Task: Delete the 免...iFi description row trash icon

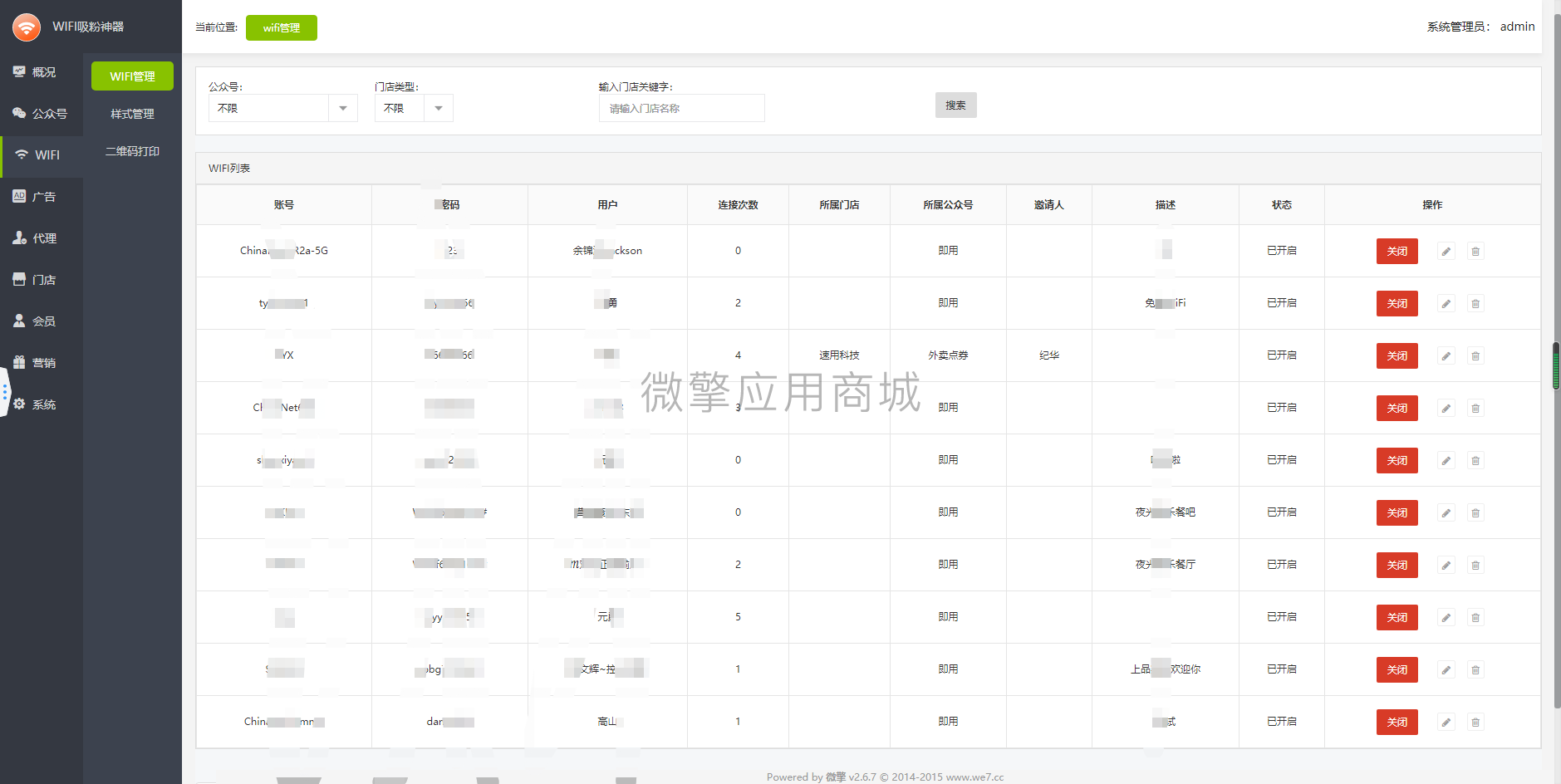Action: click(1475, 303)
